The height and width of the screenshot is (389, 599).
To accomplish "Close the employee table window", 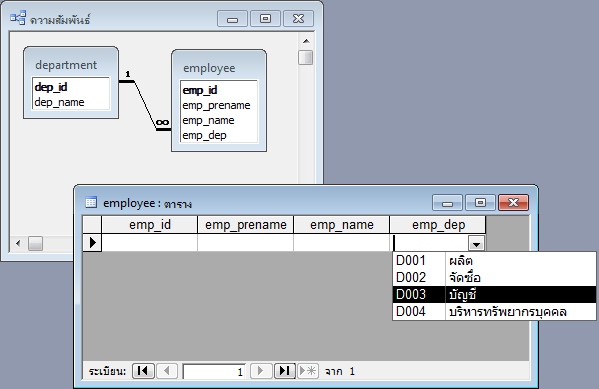I will coord(513,203).
